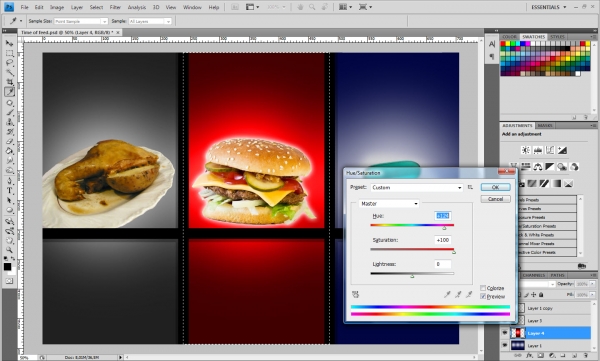
Task: Switch to the Paths tab
Action: pyautogui.click(x=557, y=275)
